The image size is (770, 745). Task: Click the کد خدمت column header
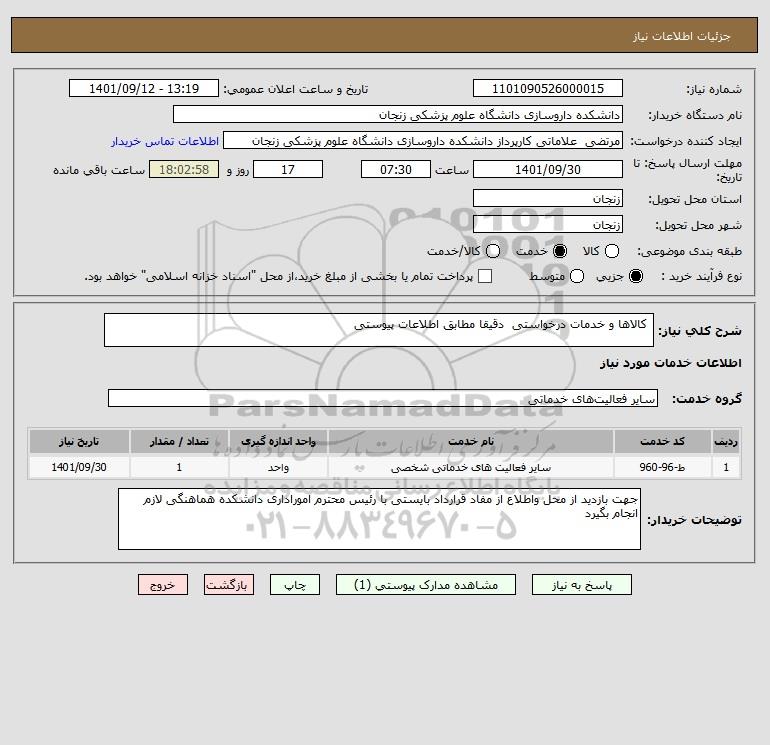(x=662, y=441)
